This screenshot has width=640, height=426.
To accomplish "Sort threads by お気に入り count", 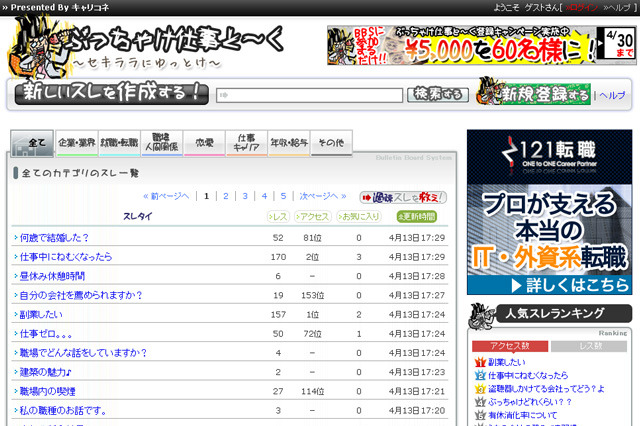I will 359,217.
